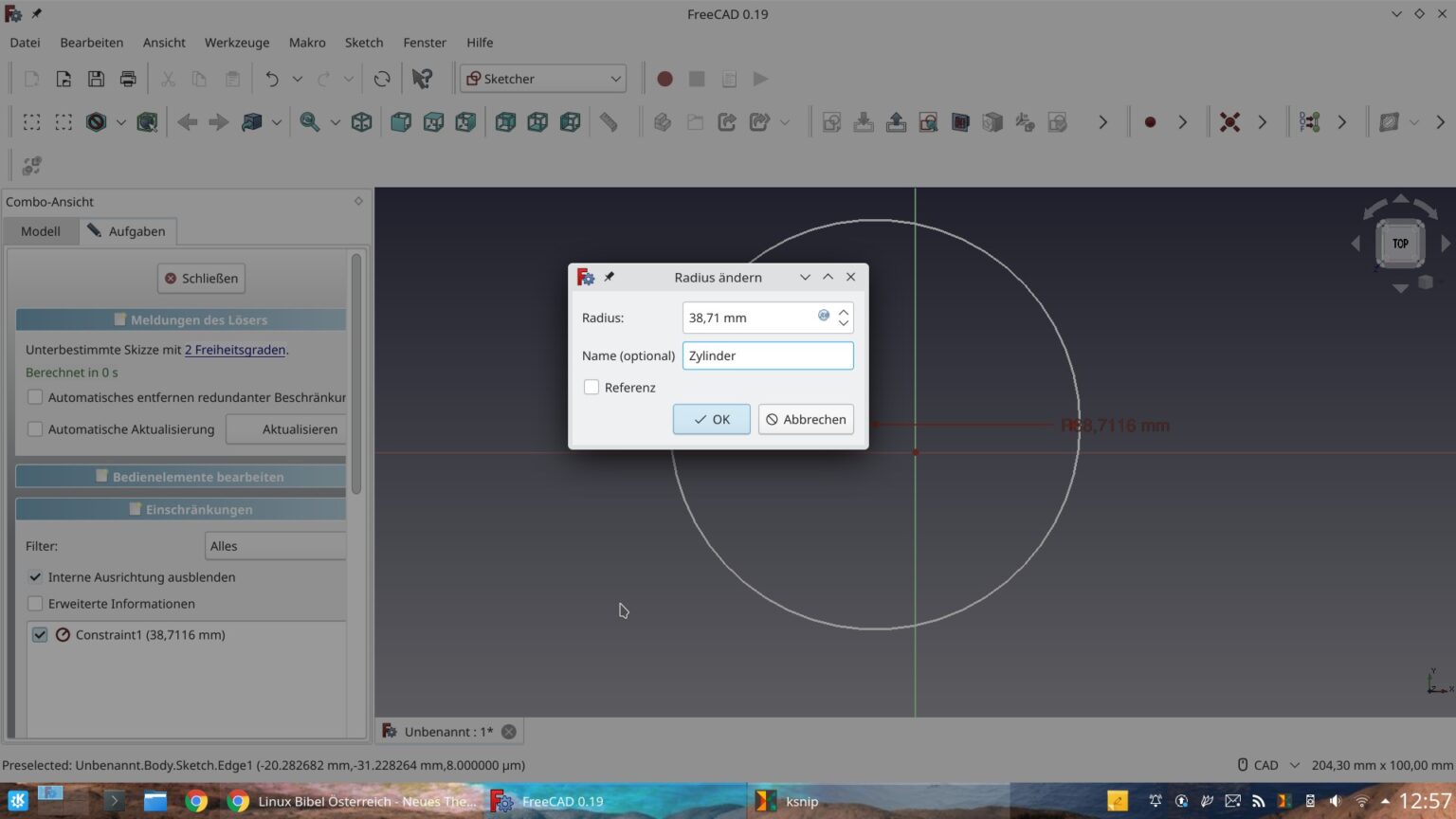Open FreeCAD from the taskbar icon
1456x819 pixels.
click(x=501, y=801)
